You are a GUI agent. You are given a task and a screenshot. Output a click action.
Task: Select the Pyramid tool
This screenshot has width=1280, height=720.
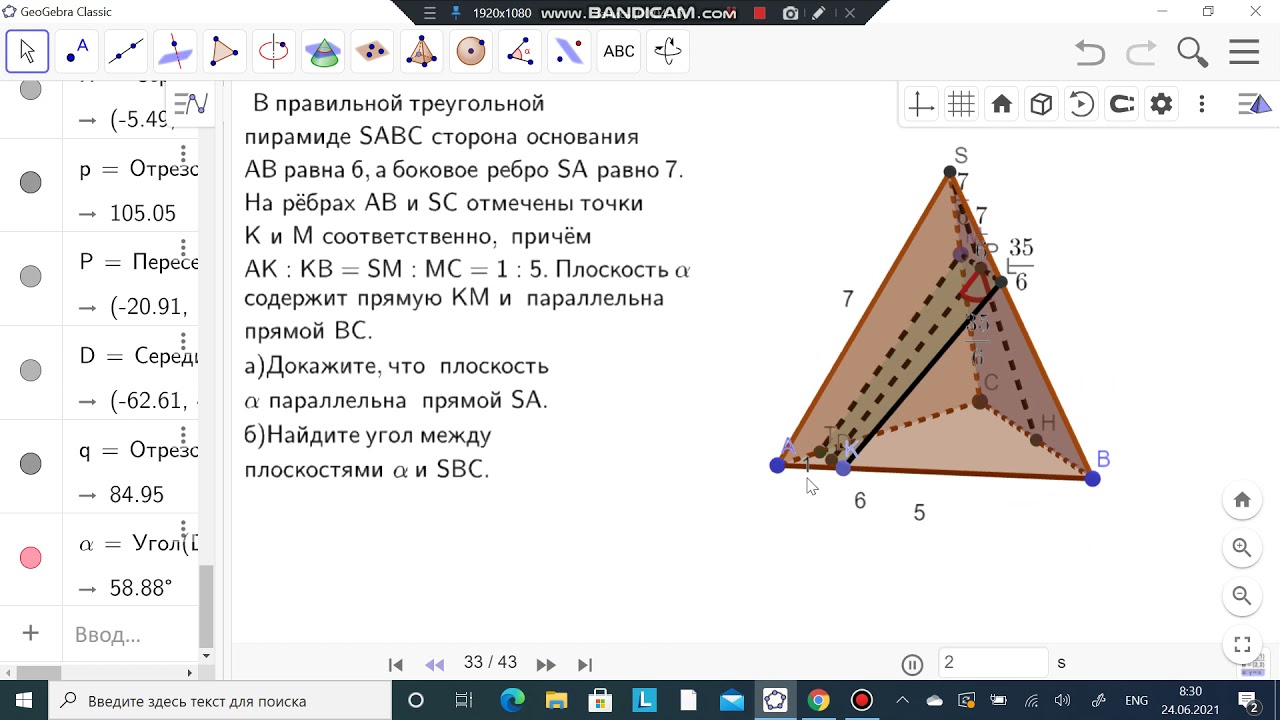tap(421, 51)
